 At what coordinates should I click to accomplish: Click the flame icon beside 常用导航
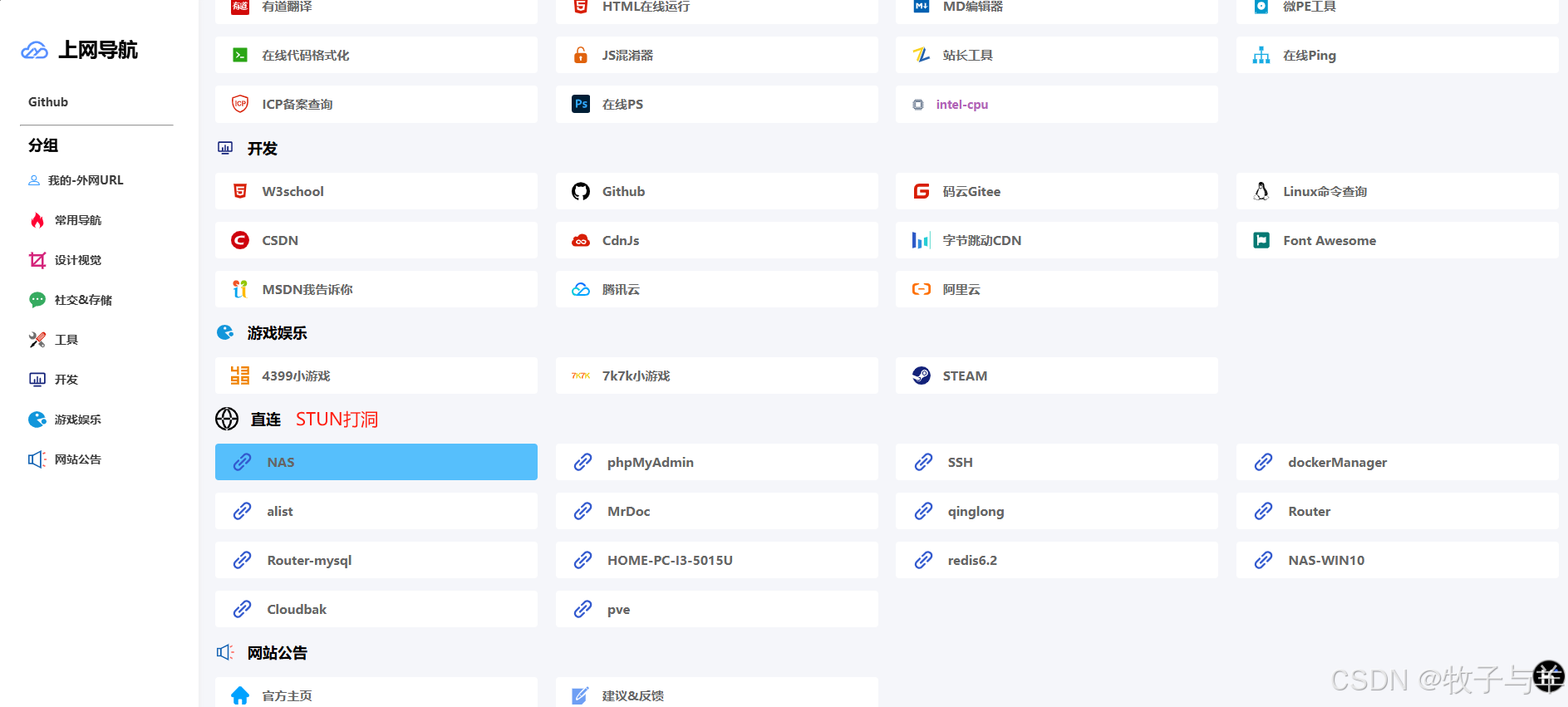point(37,220)
